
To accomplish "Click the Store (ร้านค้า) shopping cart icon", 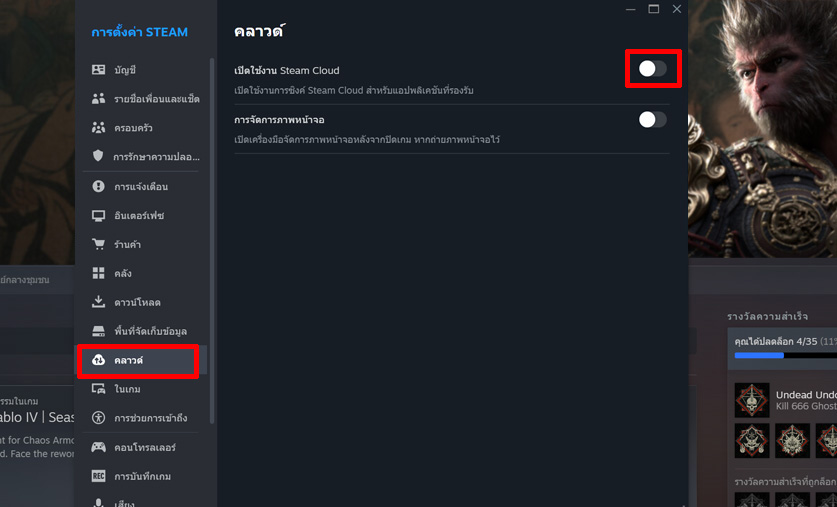I will point(98,244).
